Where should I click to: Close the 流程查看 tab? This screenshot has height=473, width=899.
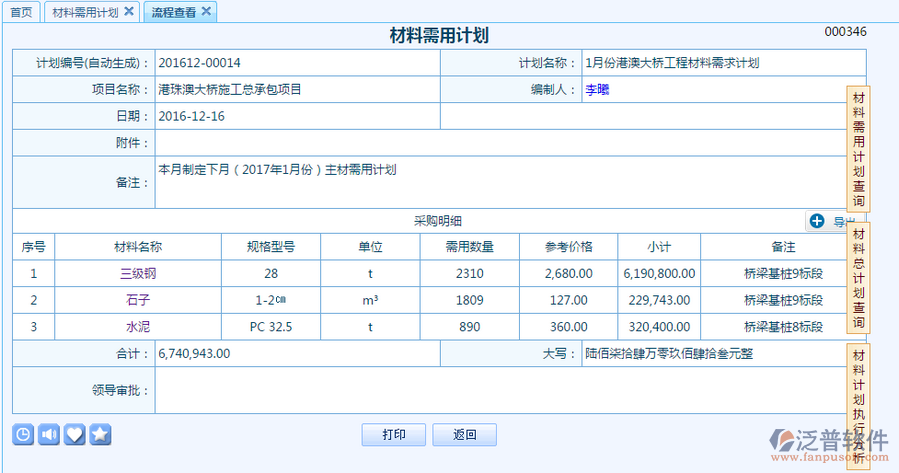pyautogui.click(x=206, y=12)
